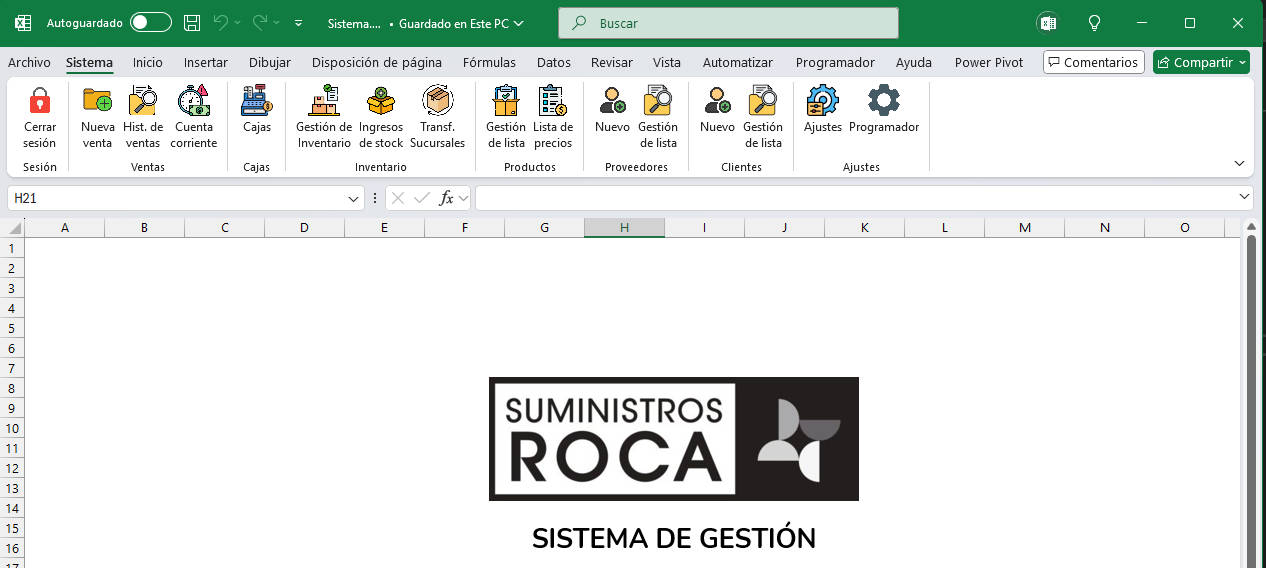Open Gestión de Inventario

click(324, 118)
